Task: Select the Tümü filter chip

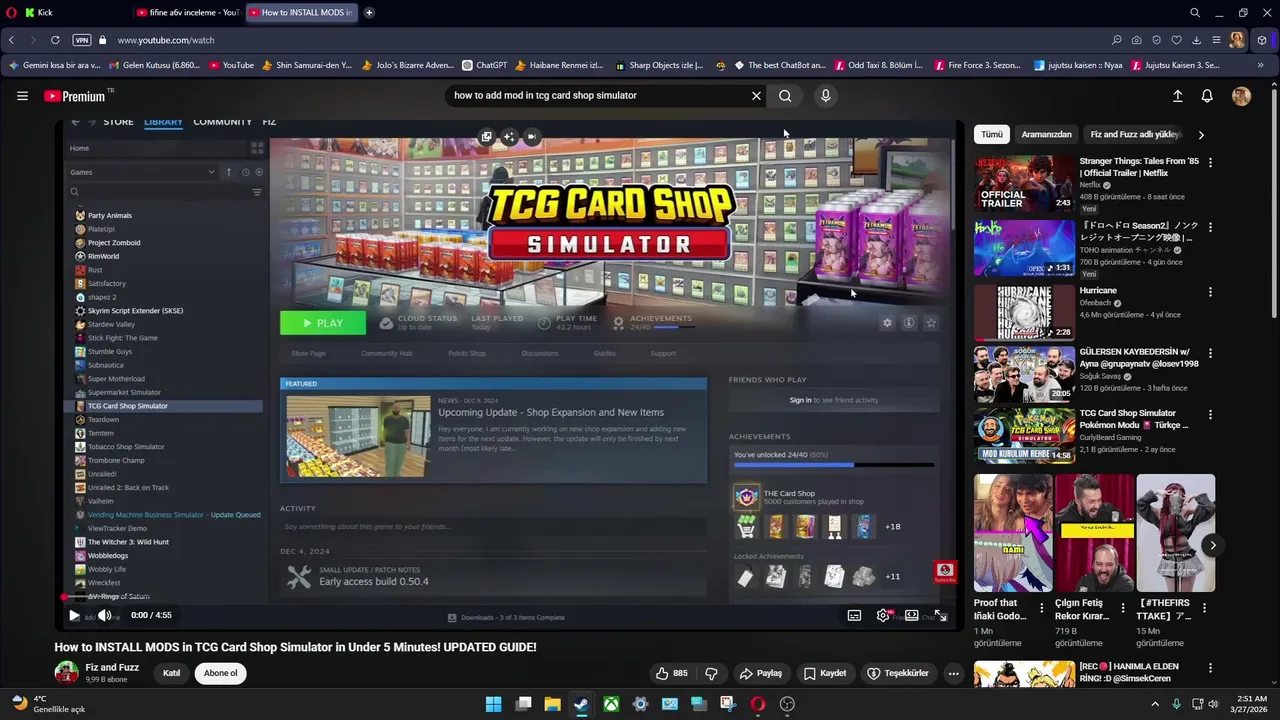Action: click(x=991, y=135)
